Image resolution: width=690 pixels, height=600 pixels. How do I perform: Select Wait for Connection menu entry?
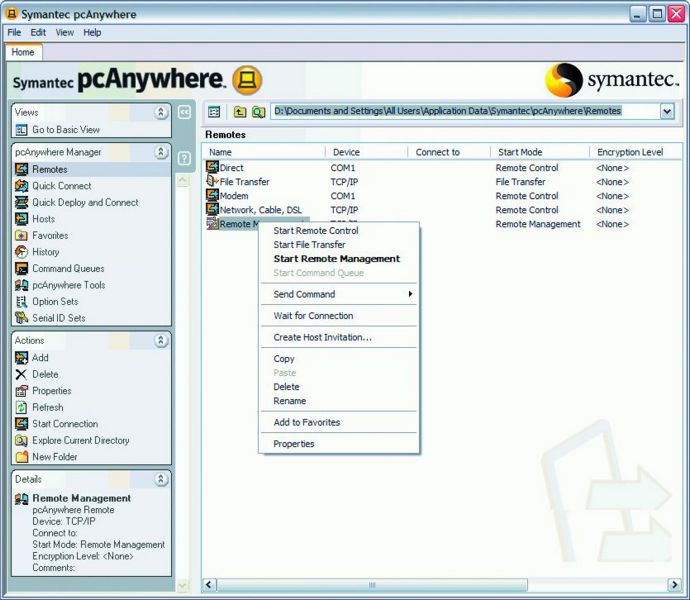(338, 316)
